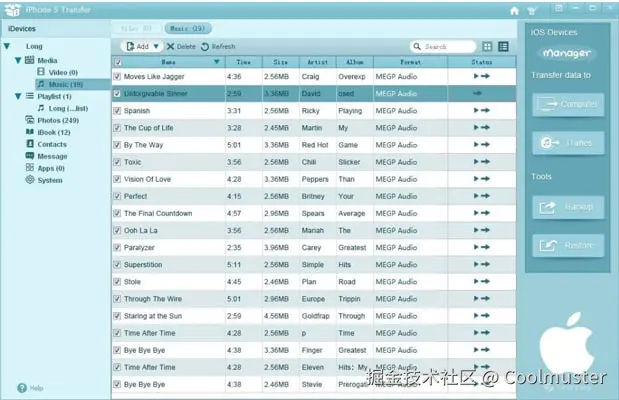Click the Backup tool button

coord(568,207)
